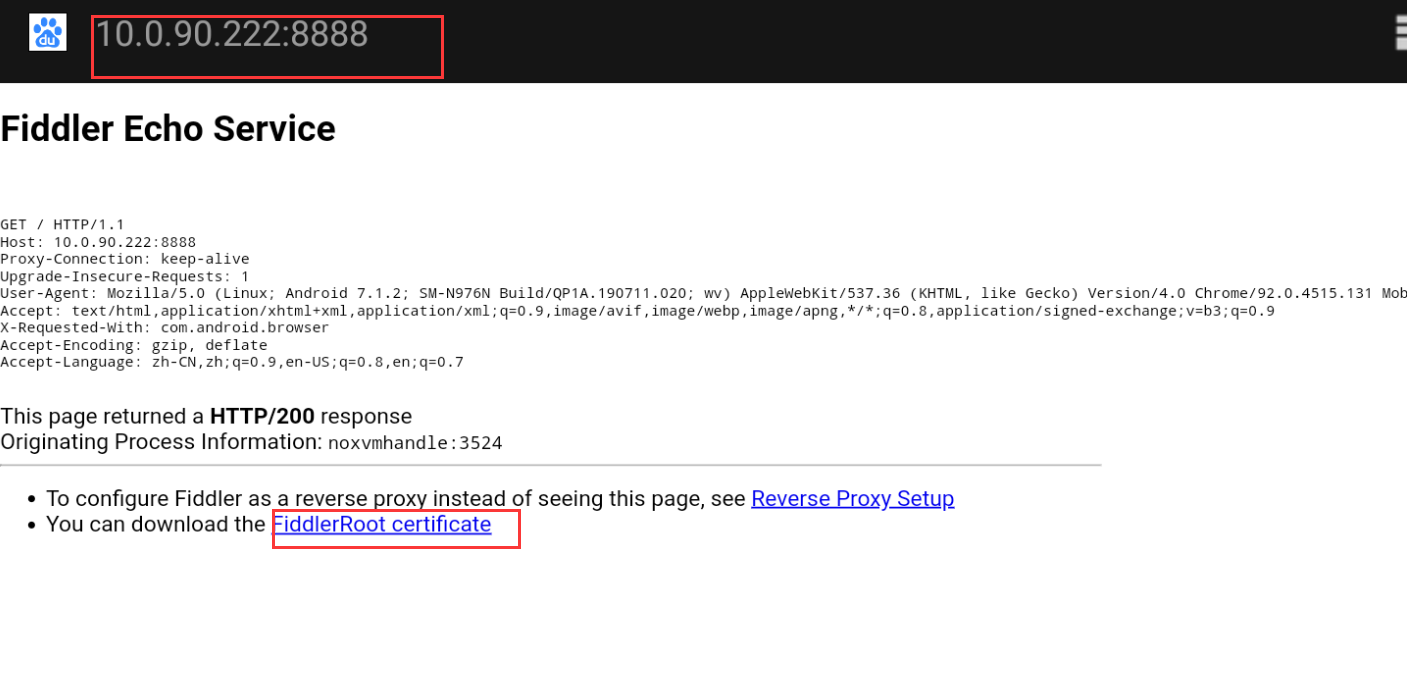1407x677 pixels.
Task: Click the 'GET / HTTP/1.1' request line
Action: [x=62, y=225]
